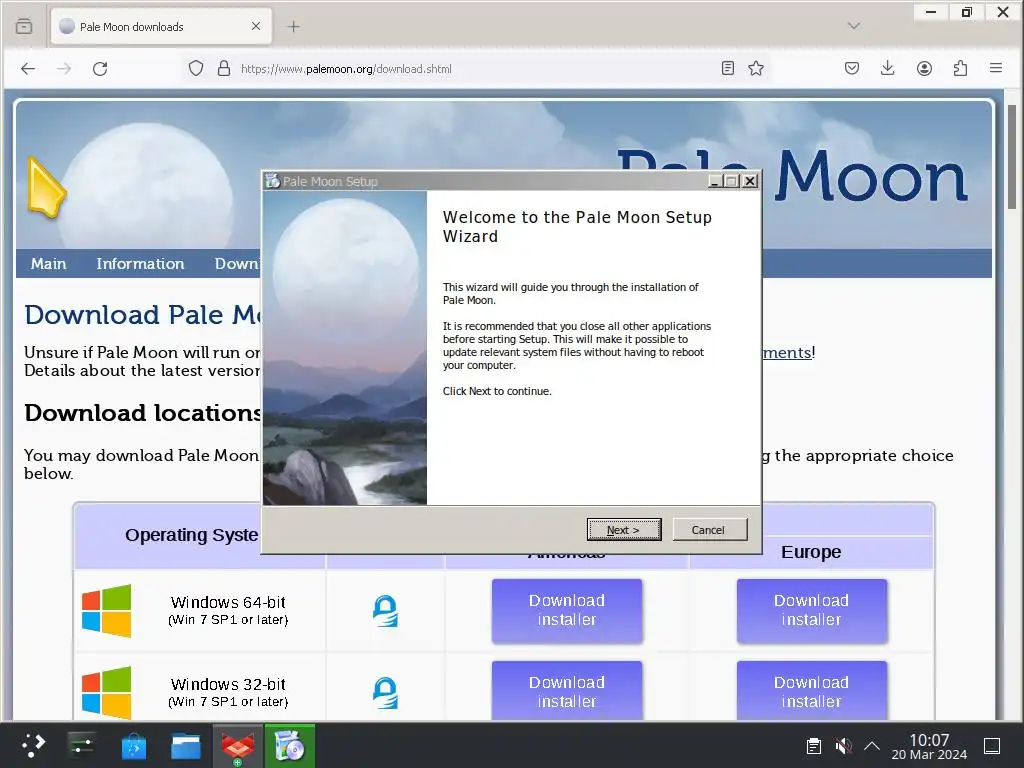Bookmark this page with the star icon
The height and width of the screenshot is (768, 1024).
[756, 69]
